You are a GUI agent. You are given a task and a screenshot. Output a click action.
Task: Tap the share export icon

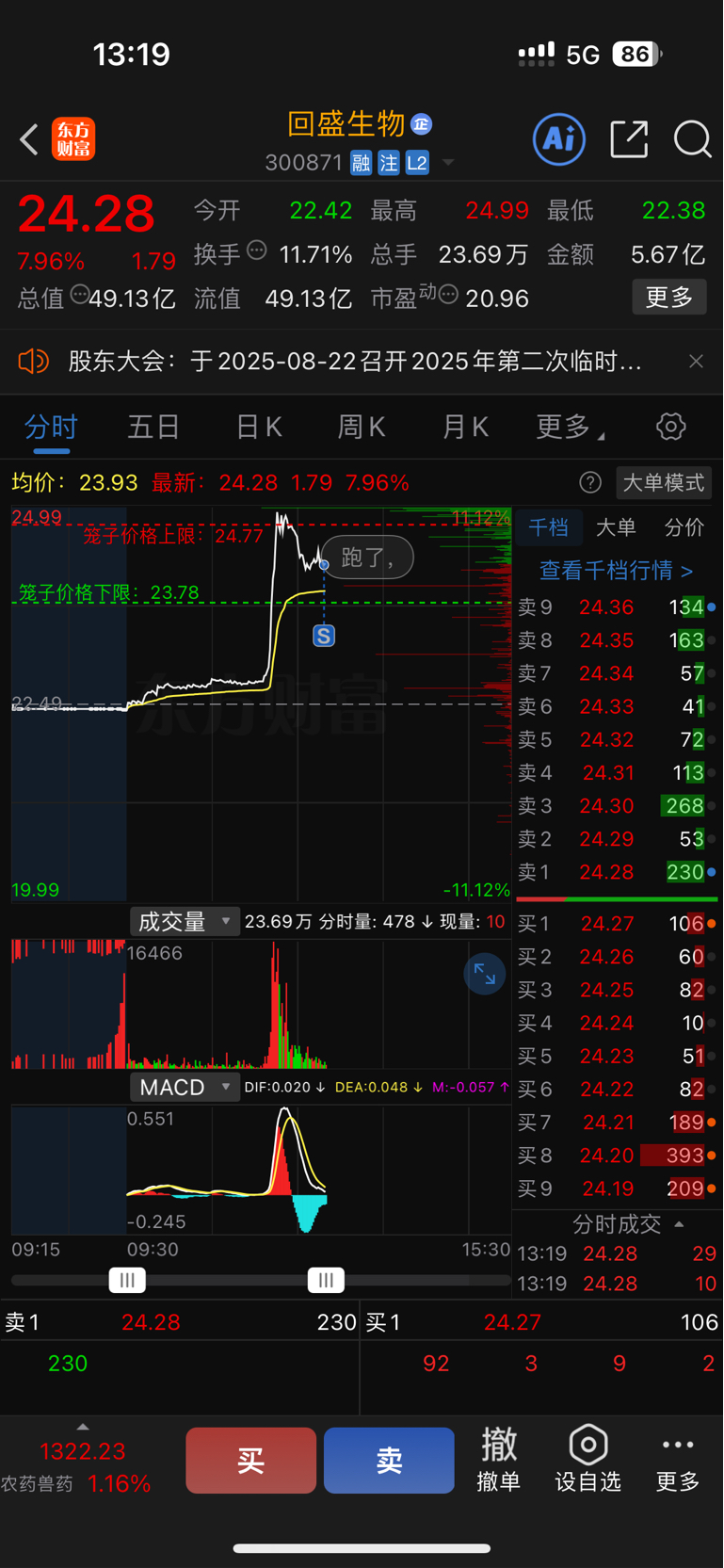click(628, 139)
